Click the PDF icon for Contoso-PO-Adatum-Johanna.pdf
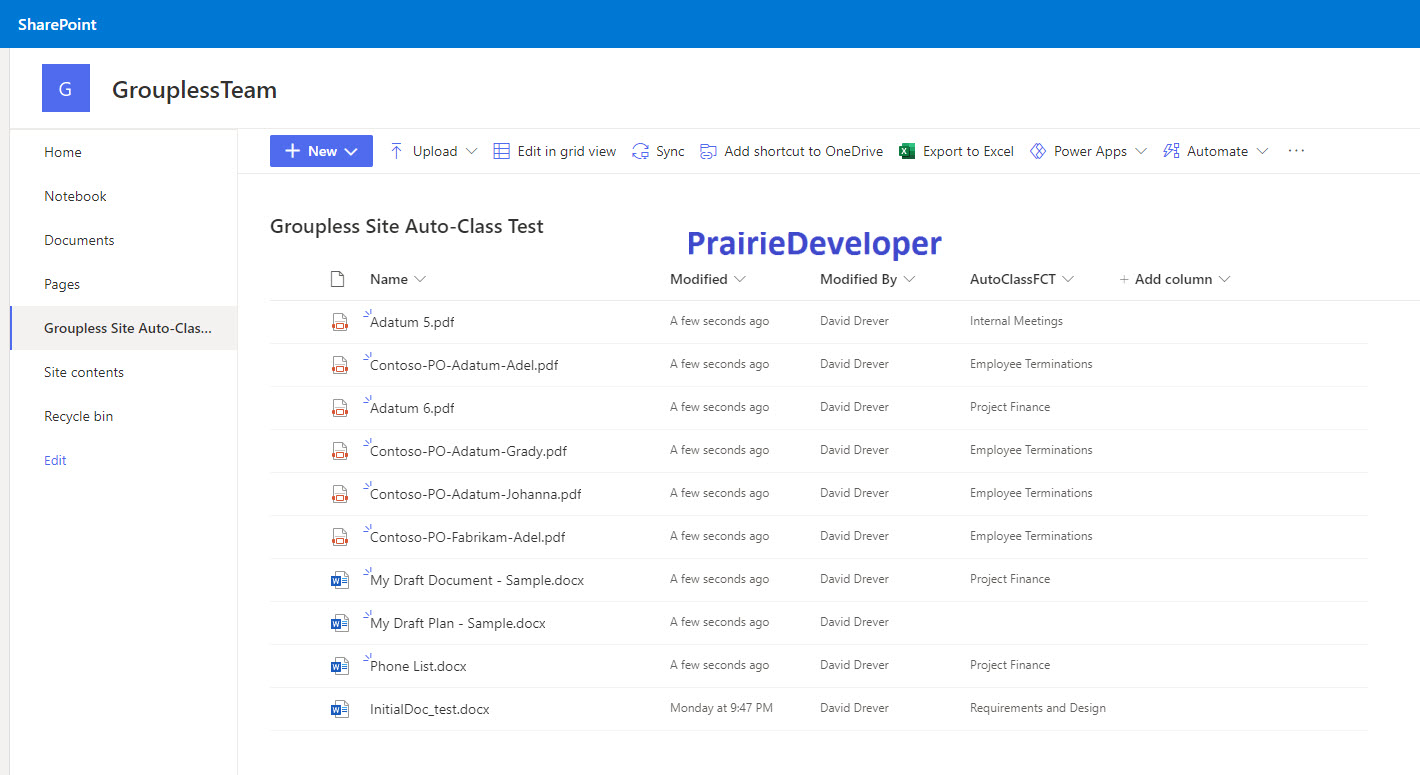1420x775 pixels. pos(340,494)
